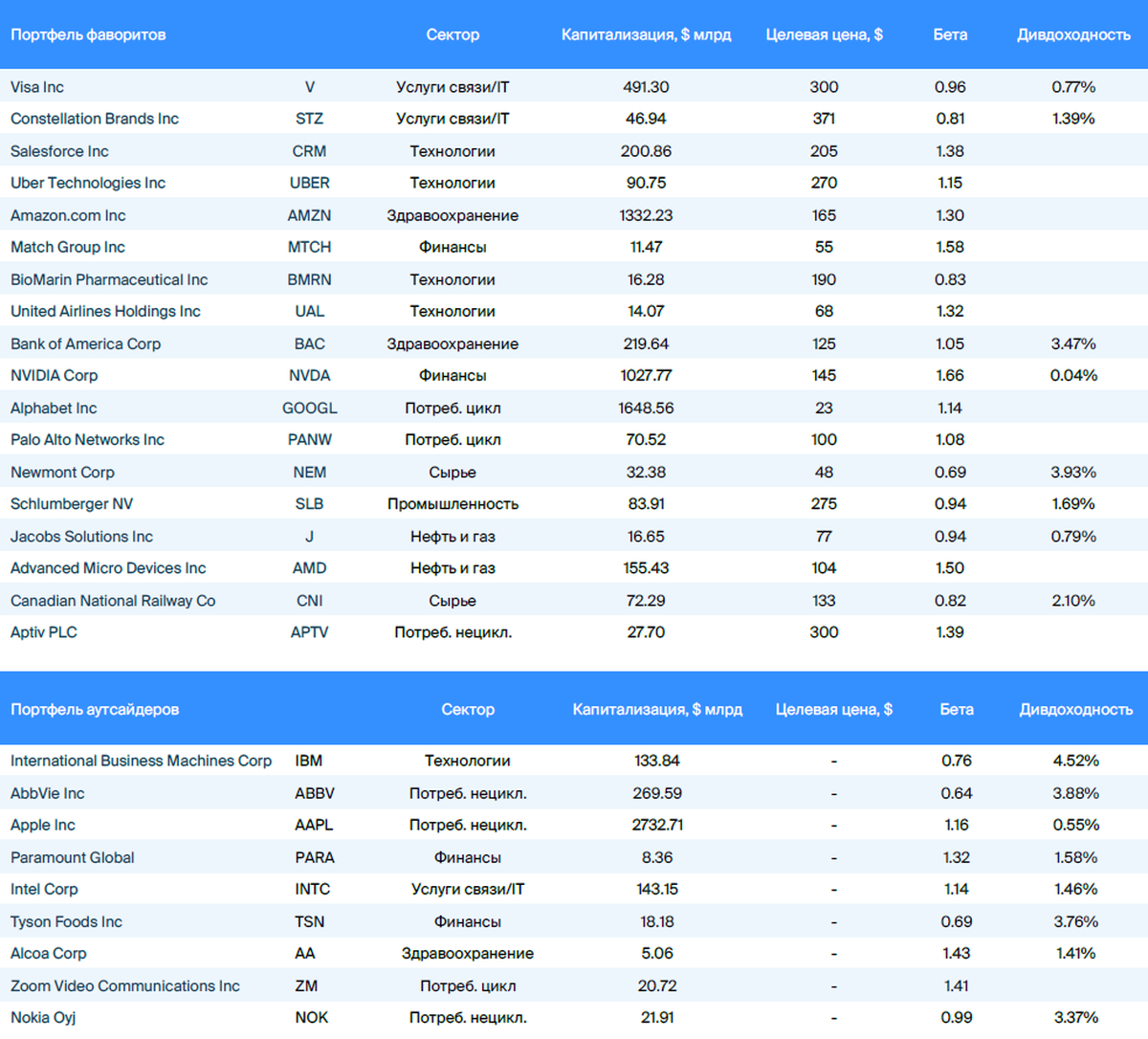1148x1039 pixels.
Task: Select the 'Uber Technologies Inc' name cell
Action: pyautogui.click(x=88, y=183)
